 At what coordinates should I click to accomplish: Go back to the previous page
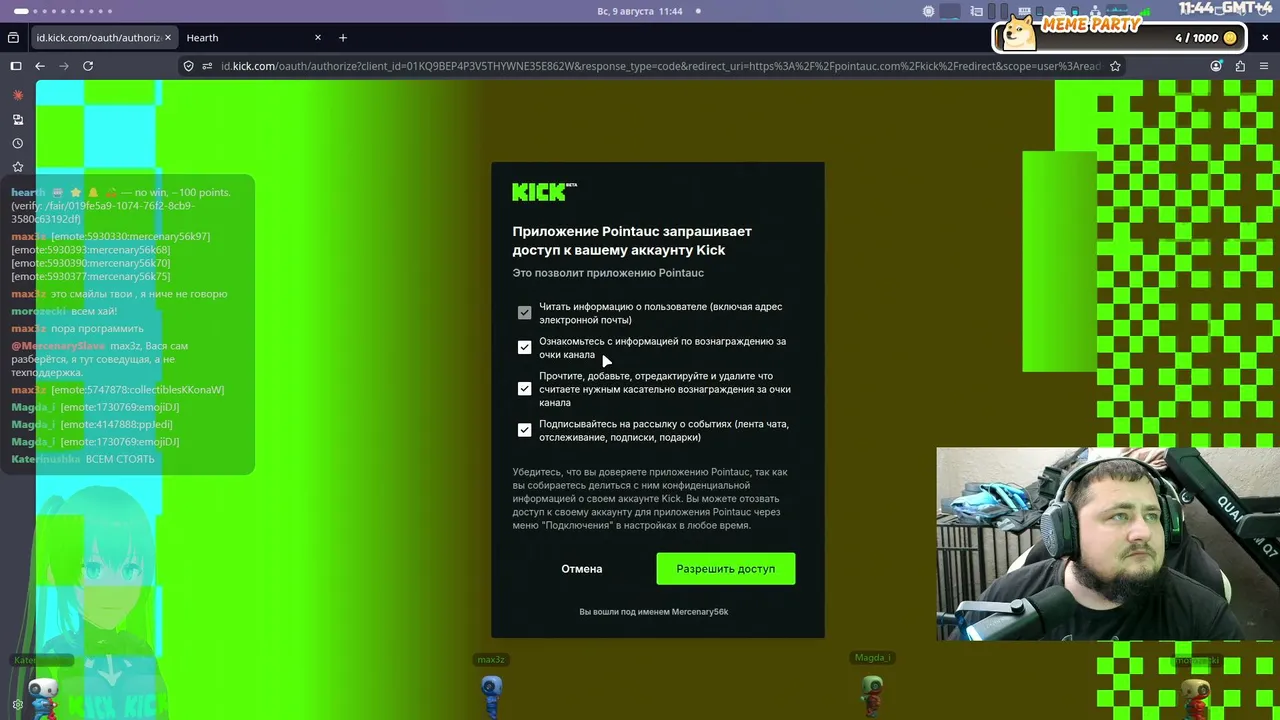point(40,66)
